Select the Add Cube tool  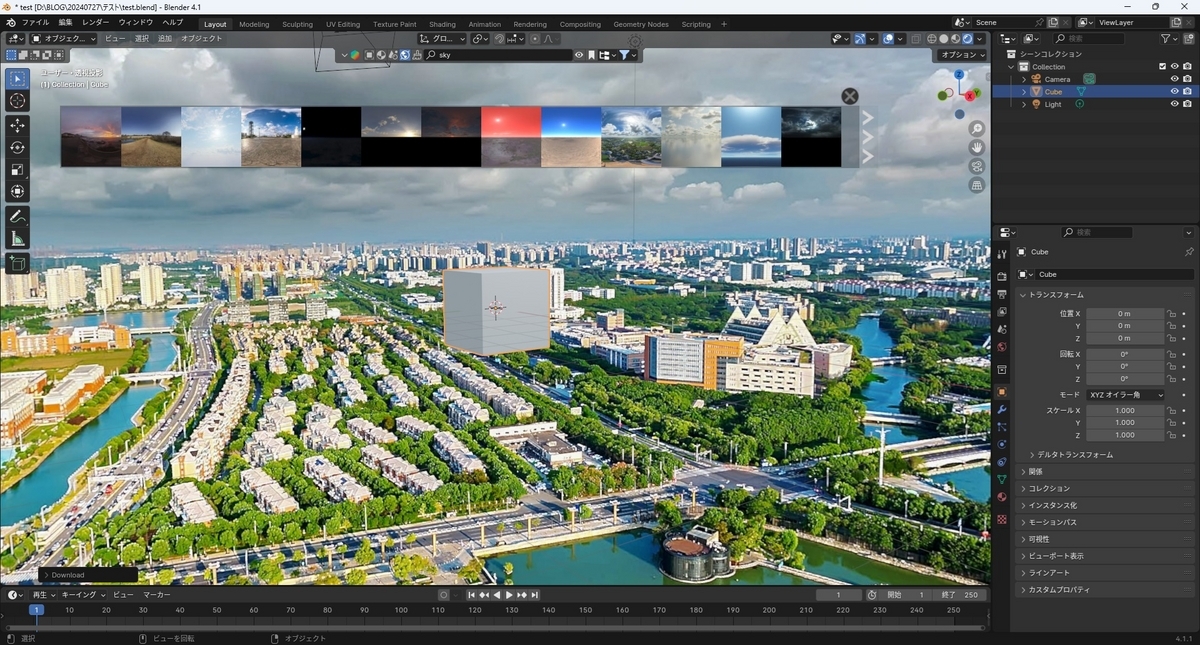(17, 264)
